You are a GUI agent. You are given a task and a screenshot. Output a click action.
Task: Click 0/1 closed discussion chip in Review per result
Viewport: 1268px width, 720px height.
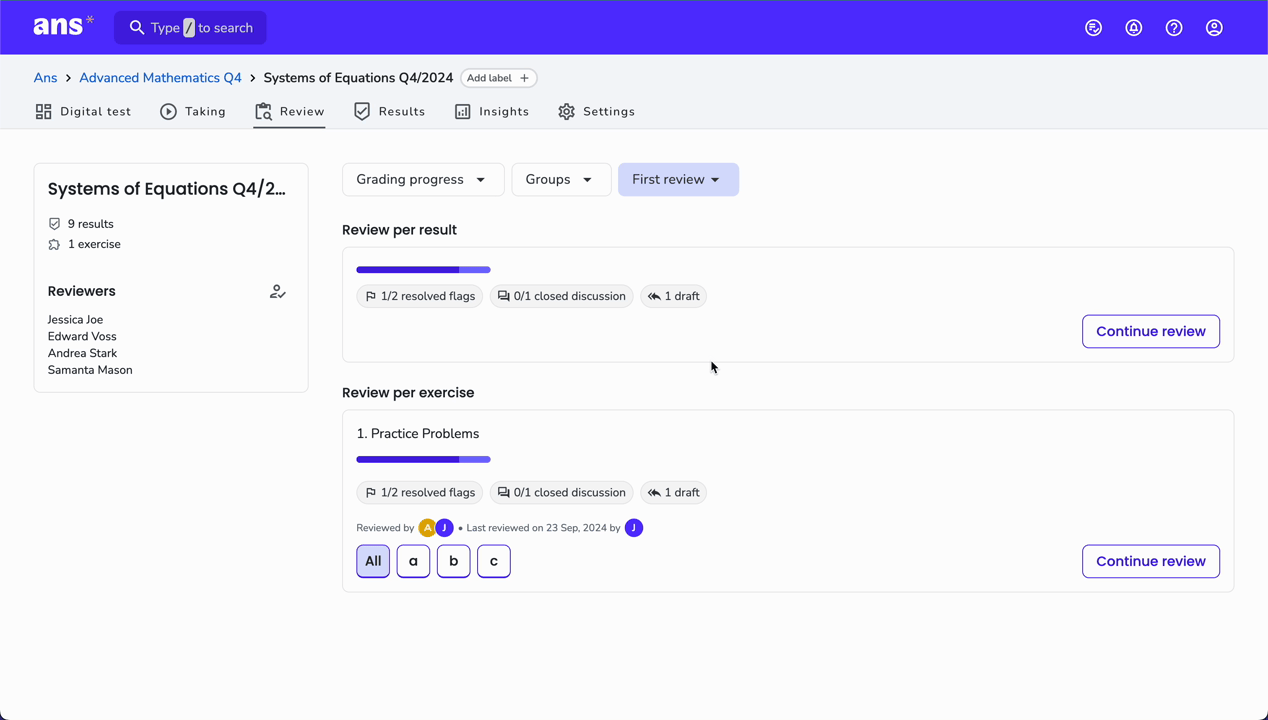[x=561, y=296]
